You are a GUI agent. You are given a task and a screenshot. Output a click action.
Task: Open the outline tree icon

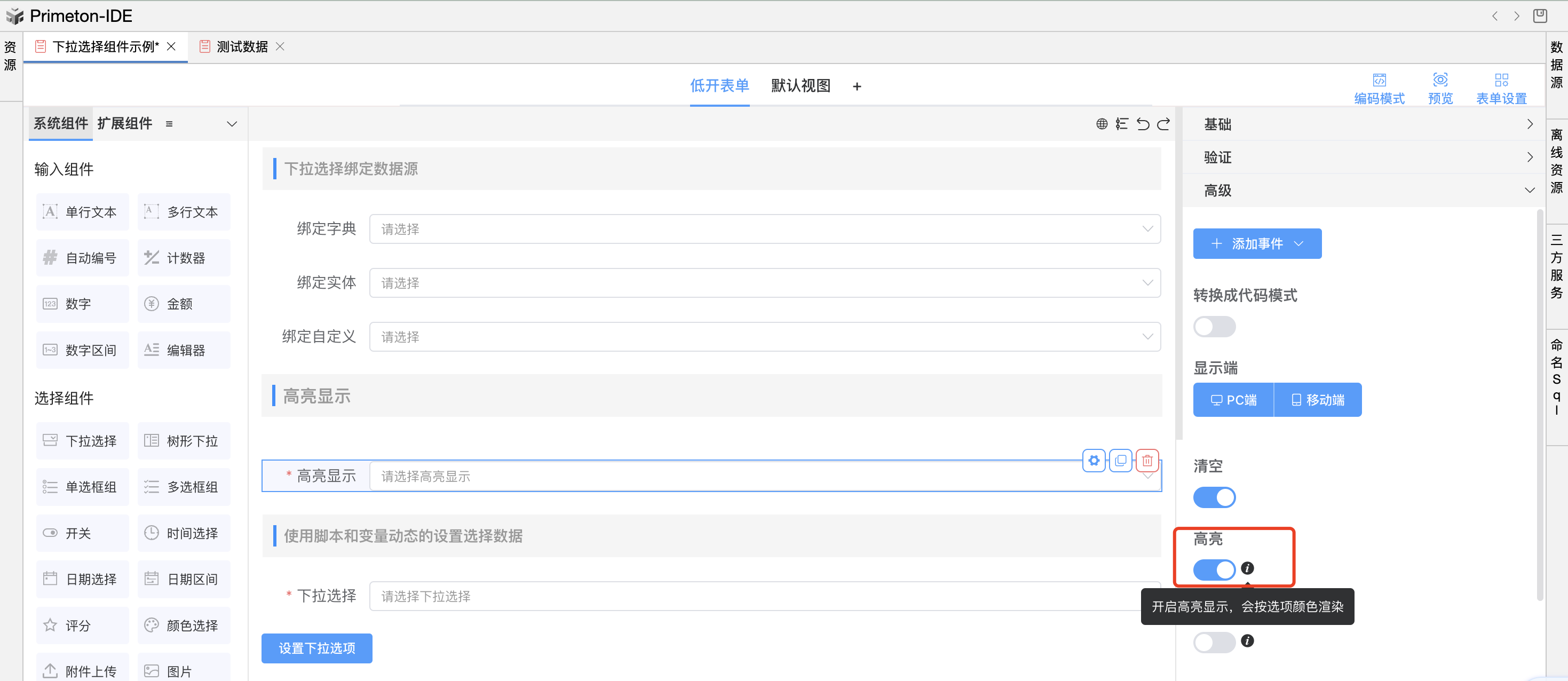click(1121, 124)
